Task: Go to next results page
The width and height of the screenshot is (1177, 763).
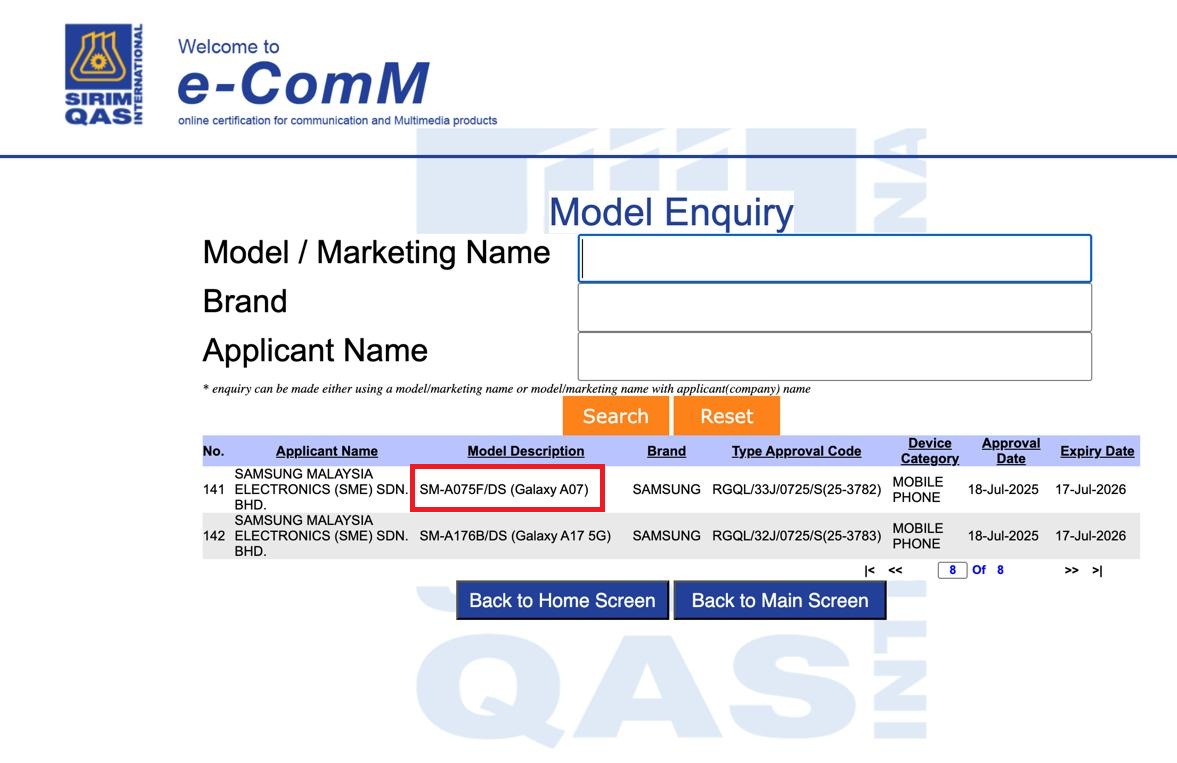Action: [x=1071, y=571]
